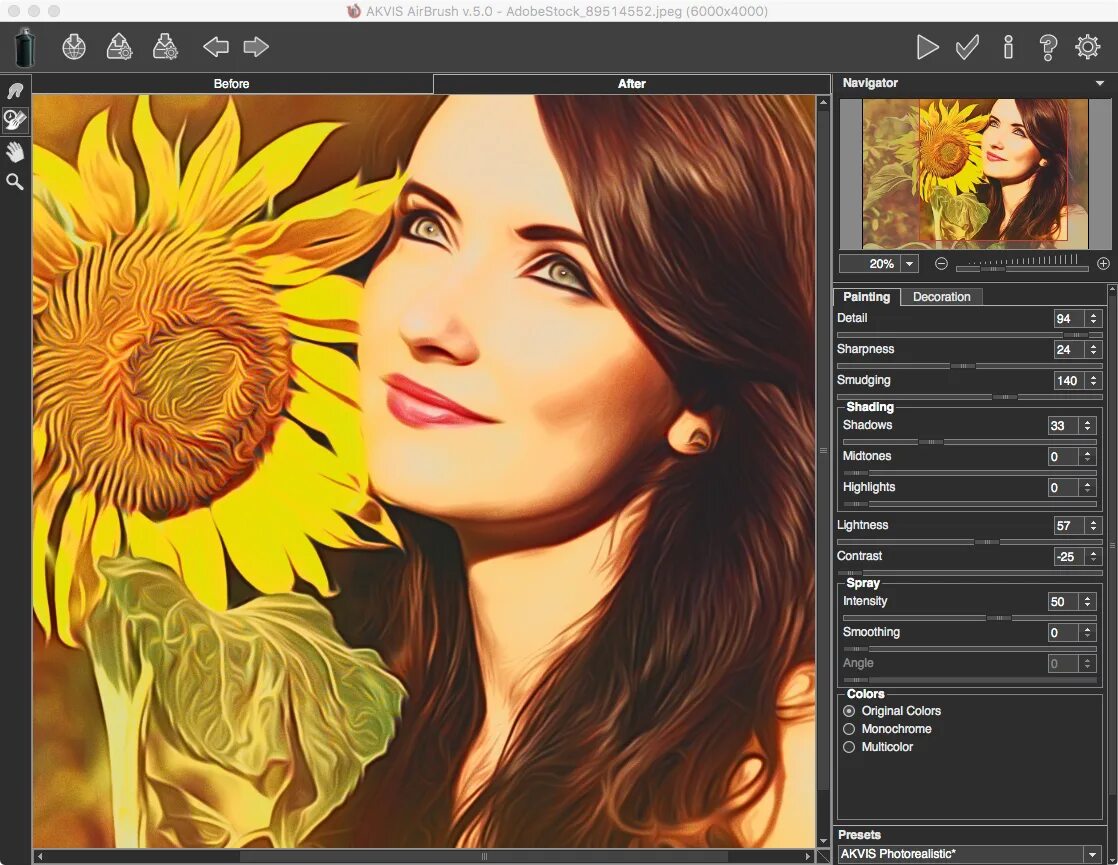This screenshot has width=1118, height=865.
Task: Open the zoom percentage dropdown
Action: tap(908, 263)
